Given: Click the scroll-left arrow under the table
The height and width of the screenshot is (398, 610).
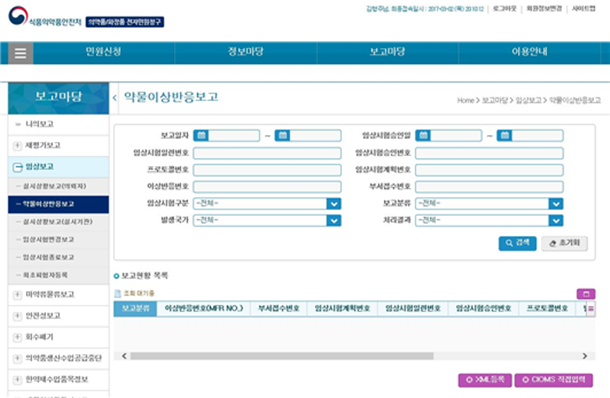Looking at the screenshot, I should 124,356.
